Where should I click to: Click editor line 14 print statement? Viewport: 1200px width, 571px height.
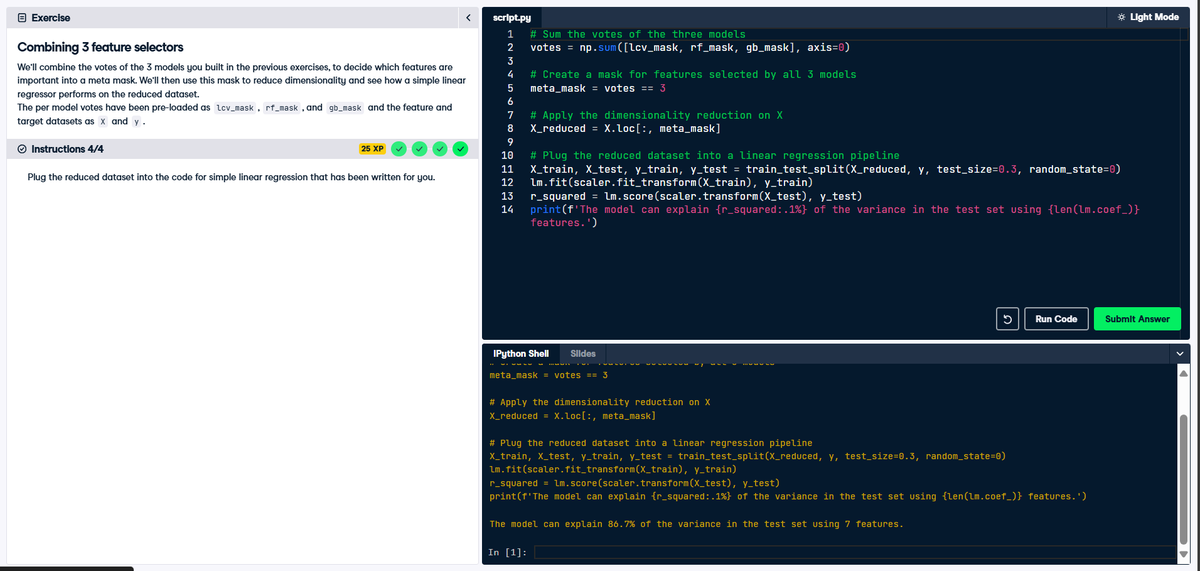tap(835, 216)
